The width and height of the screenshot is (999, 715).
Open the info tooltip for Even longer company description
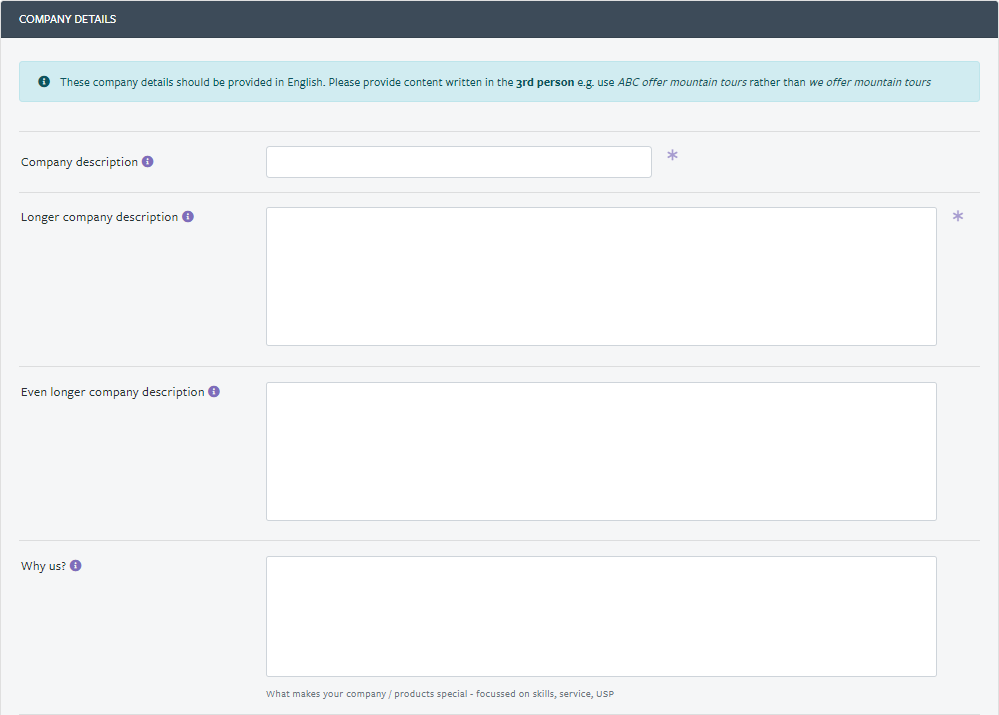pos(214,391)
